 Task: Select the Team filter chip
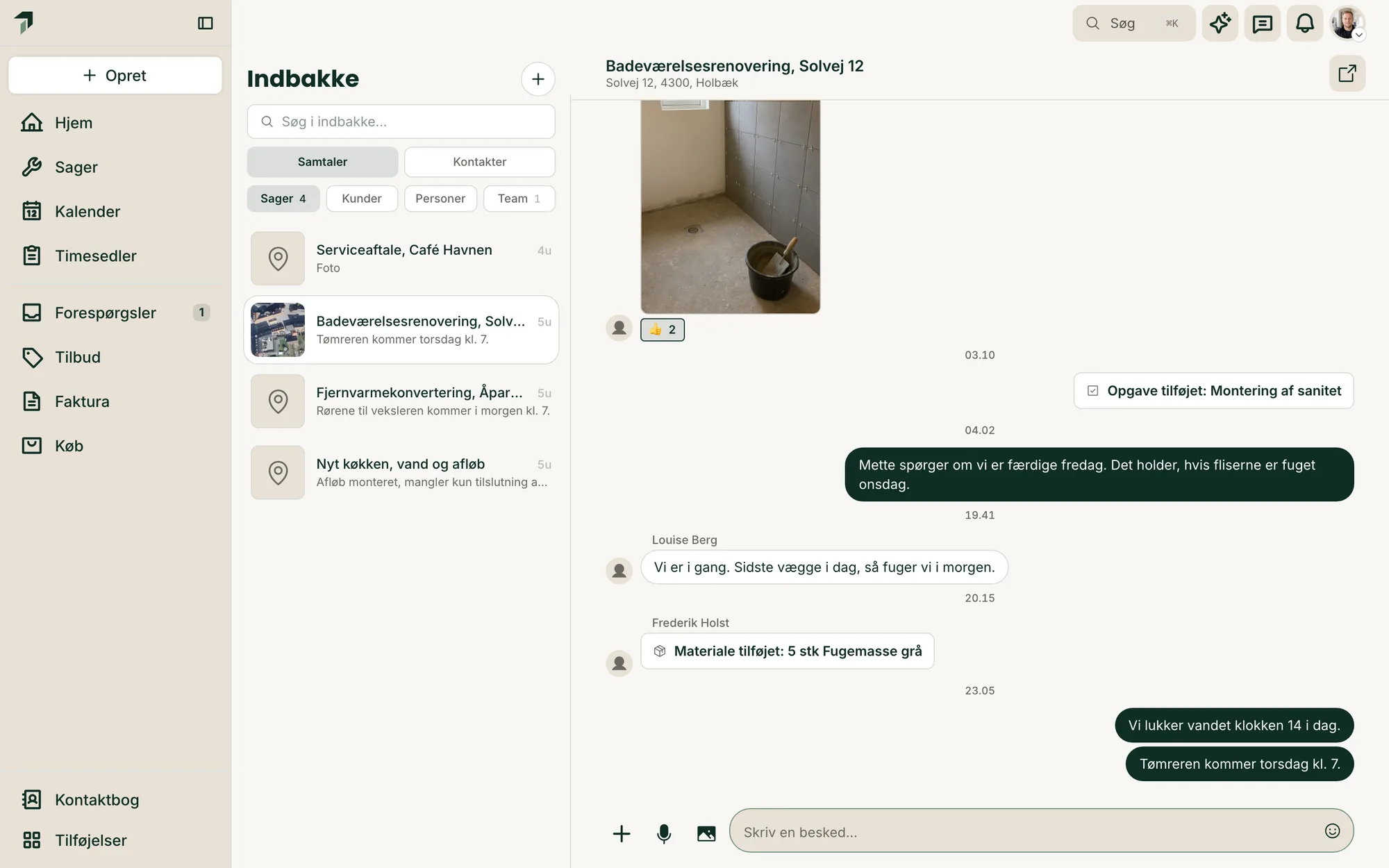[519, 199]
